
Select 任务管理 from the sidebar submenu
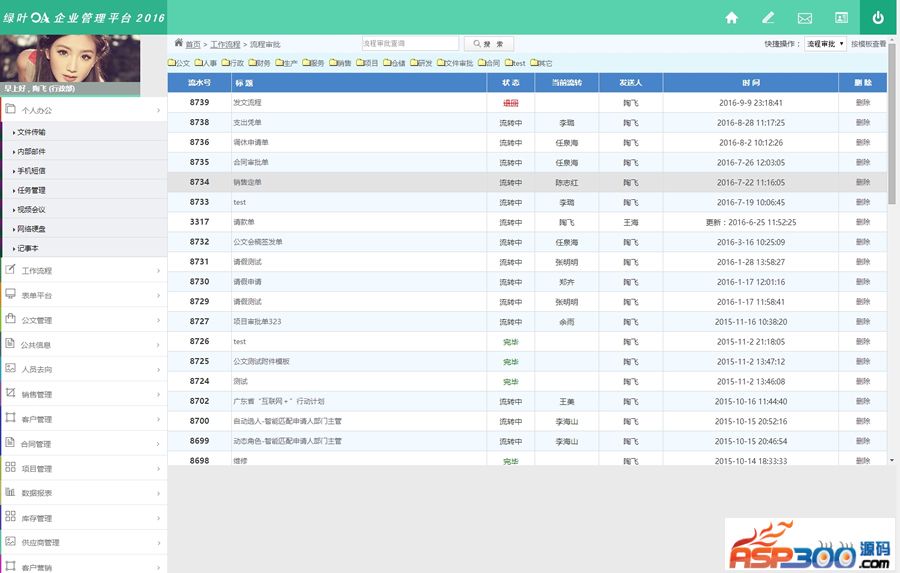pos(31,190)
